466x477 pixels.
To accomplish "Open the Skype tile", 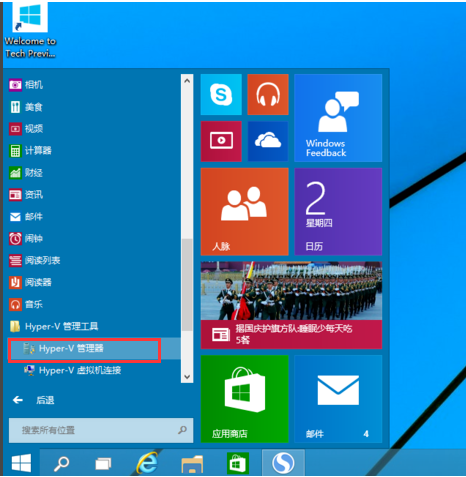I will [221, 95].
